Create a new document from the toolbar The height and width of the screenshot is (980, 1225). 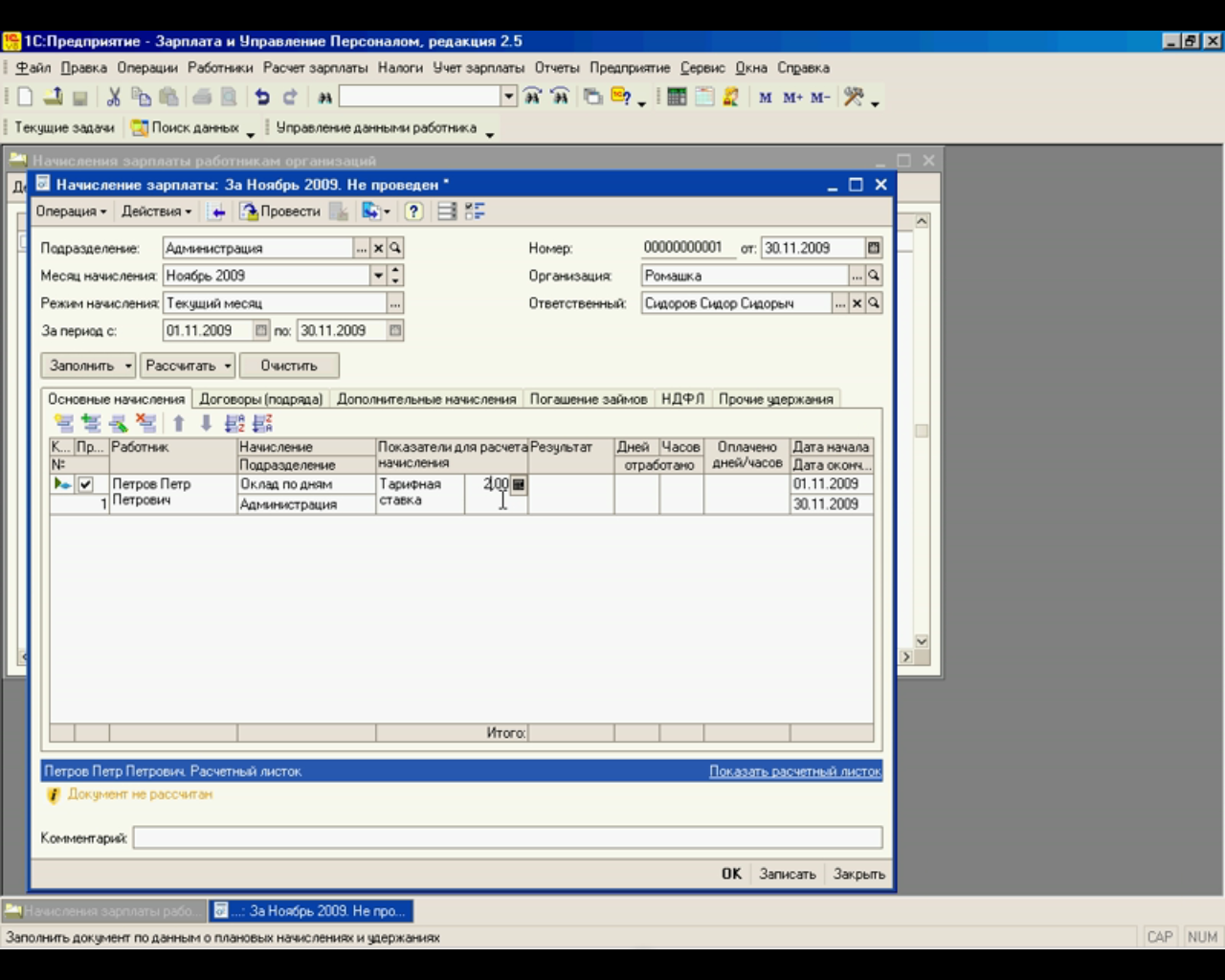coord(25,97)
